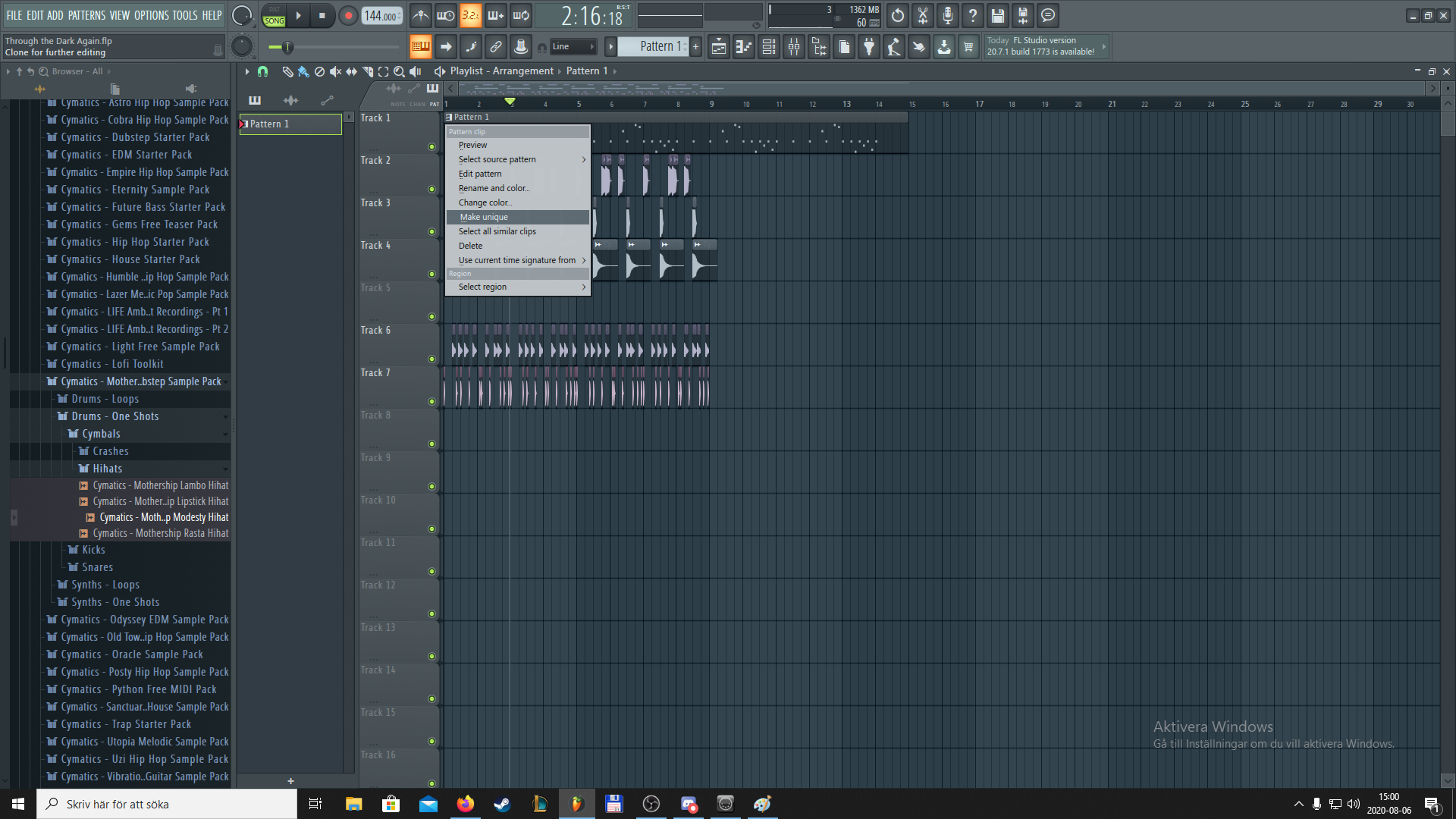The image size is (1456, 819).
Task: Toggle PAT/SONG mode switch
Action: tap(274, 16)
